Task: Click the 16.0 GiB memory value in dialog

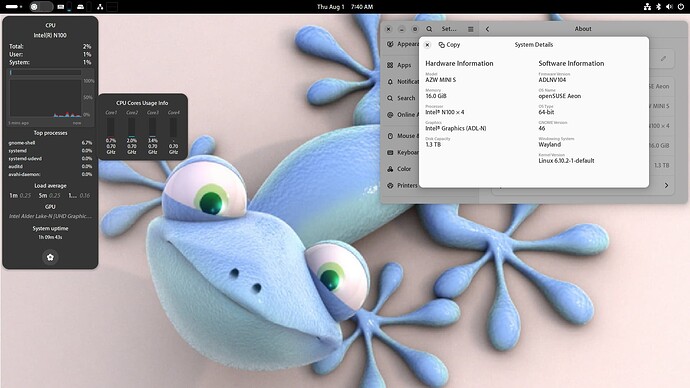Action: point(436,96)
